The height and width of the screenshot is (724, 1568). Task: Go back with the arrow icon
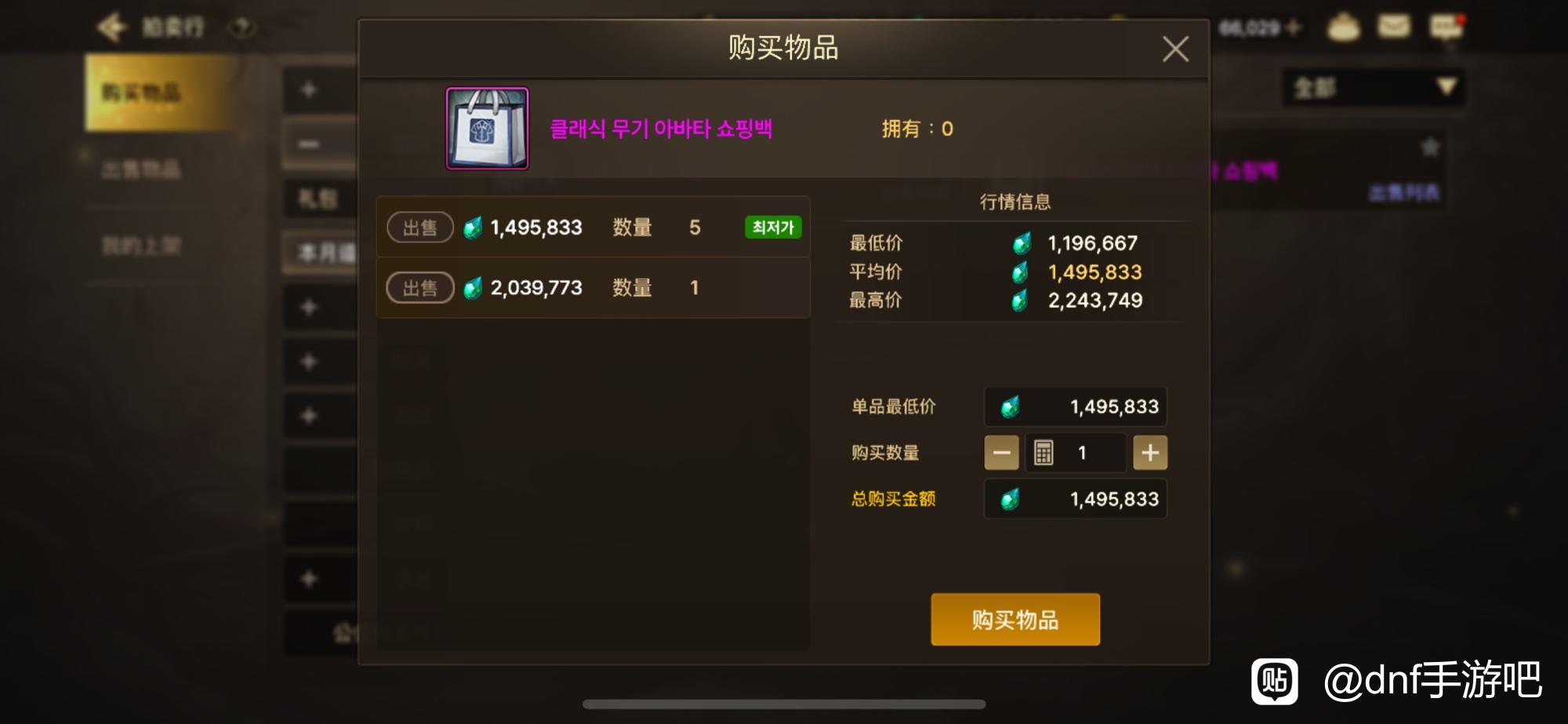tap(112, 27)
